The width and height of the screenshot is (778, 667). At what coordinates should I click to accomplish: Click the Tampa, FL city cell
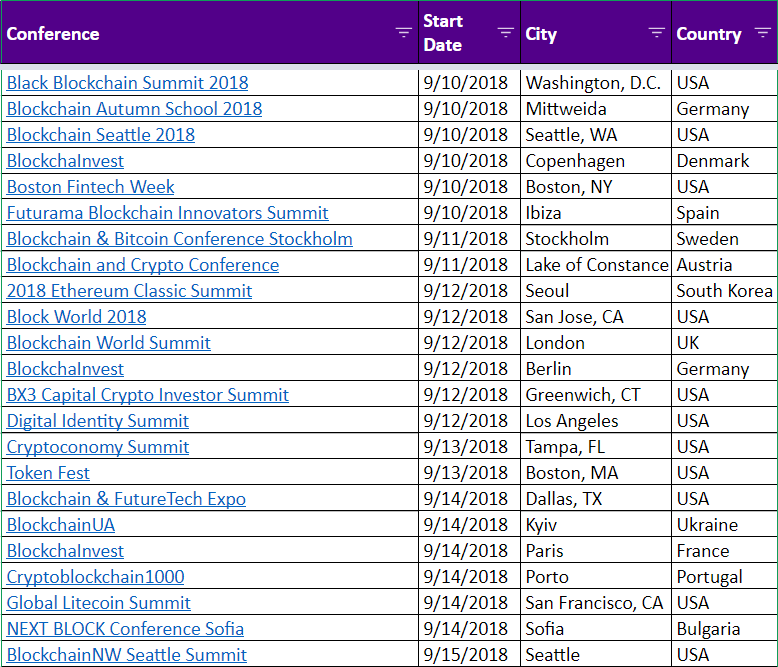(x=596, y=447)
